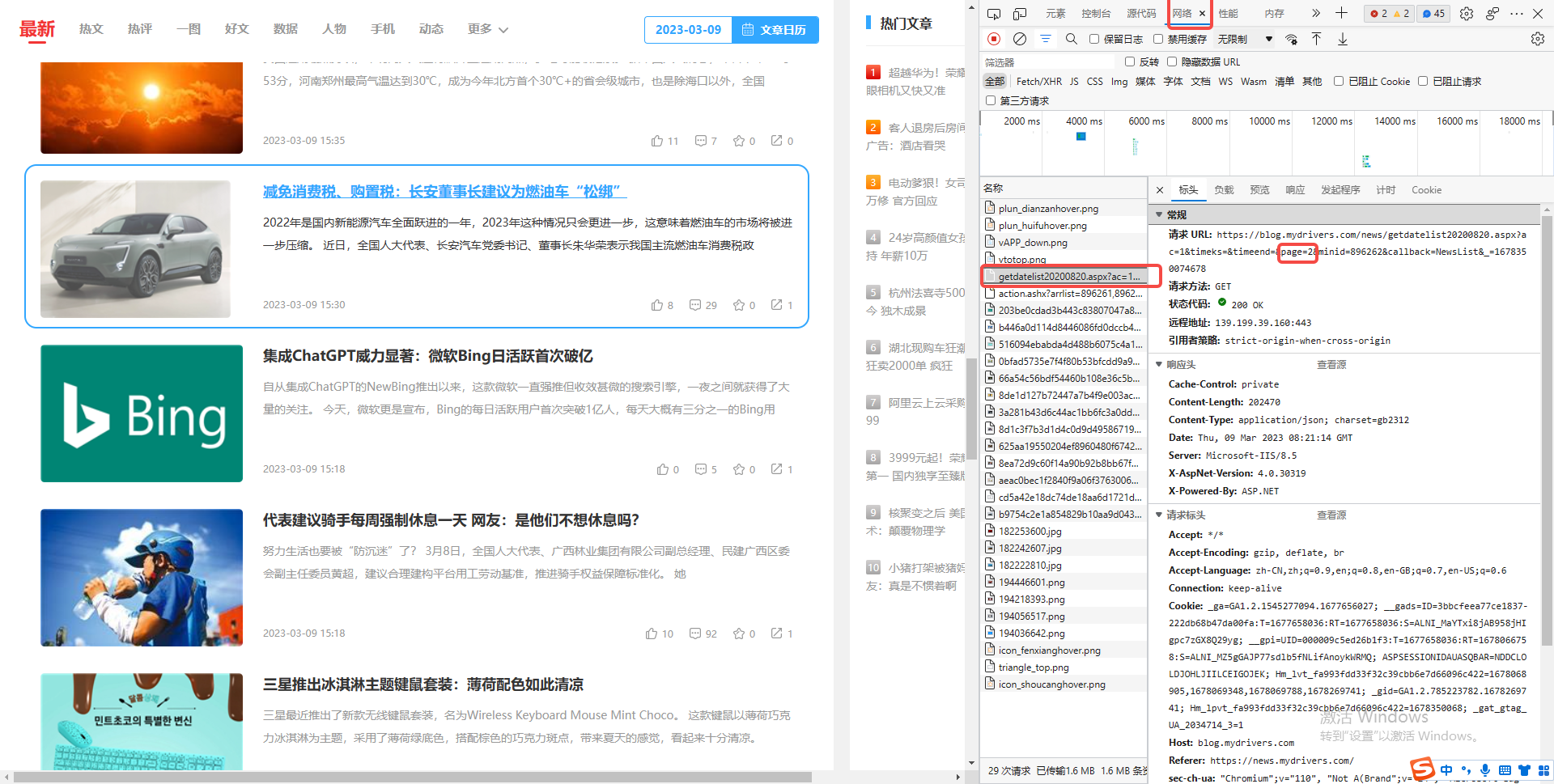Clear the network requests list
Viewport: 1554px width, 784px height.
point(1019,38)
